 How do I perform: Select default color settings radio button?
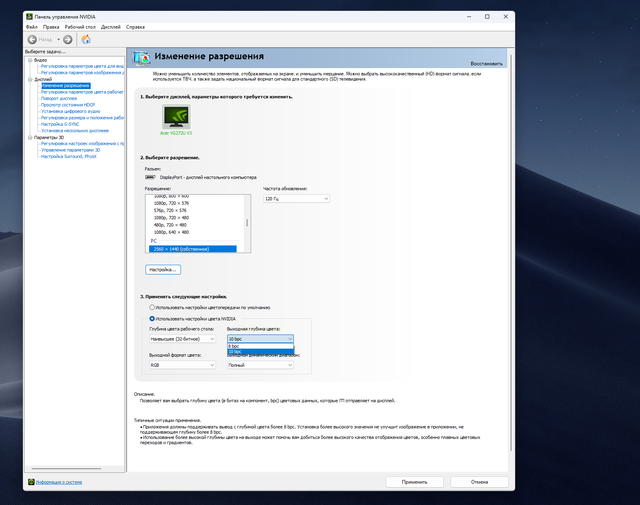point(152,307)
